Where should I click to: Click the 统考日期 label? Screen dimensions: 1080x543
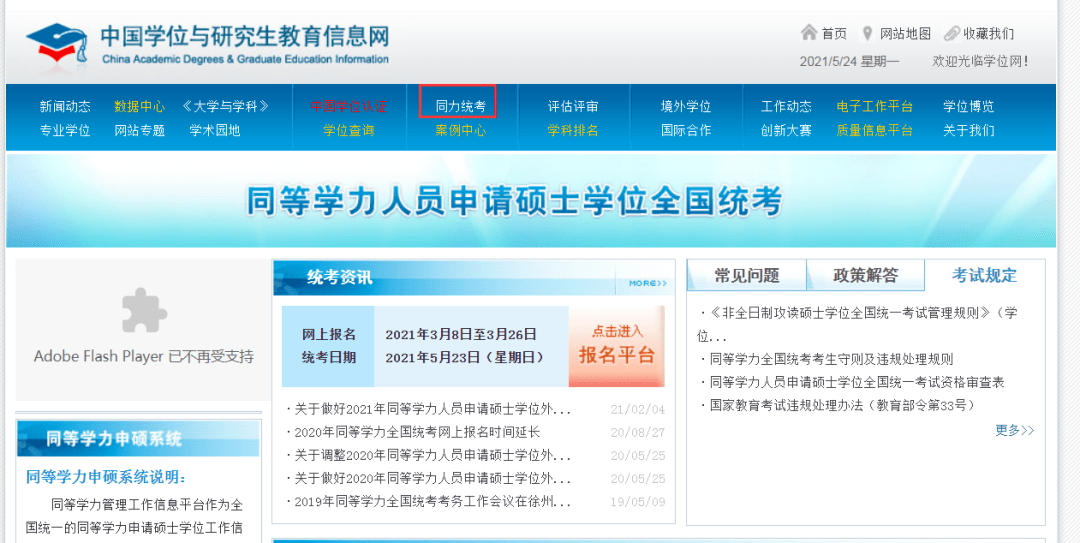coord(329,358)
